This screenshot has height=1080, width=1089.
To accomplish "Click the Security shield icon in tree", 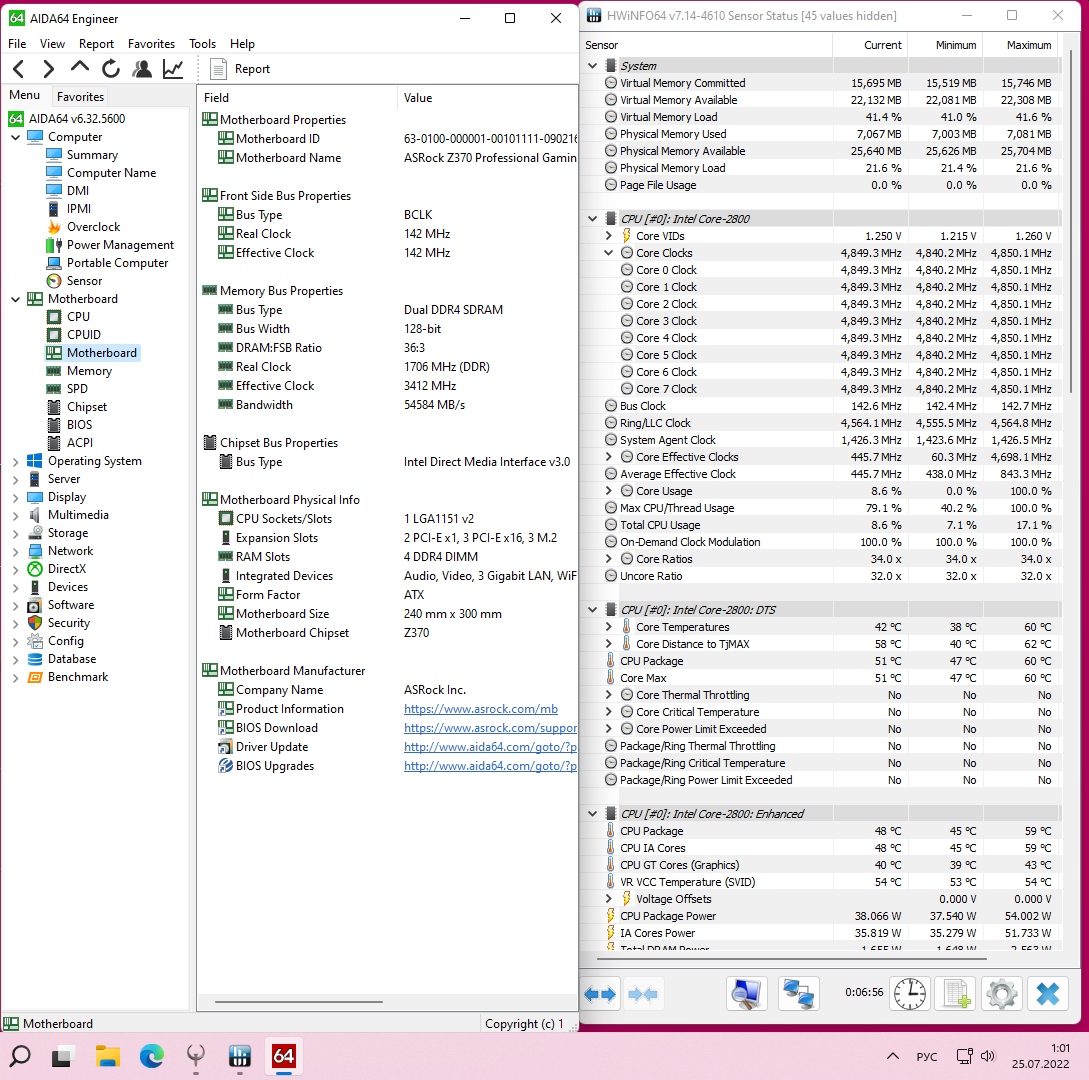I will click(x=35, y=623).
